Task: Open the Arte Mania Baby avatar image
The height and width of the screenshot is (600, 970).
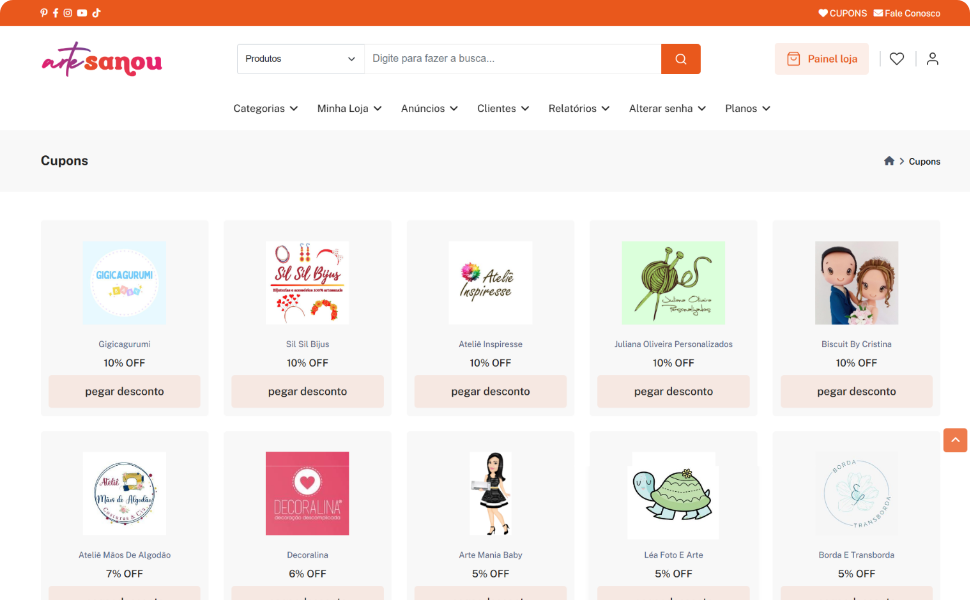Action: click(x=491, y=494)
